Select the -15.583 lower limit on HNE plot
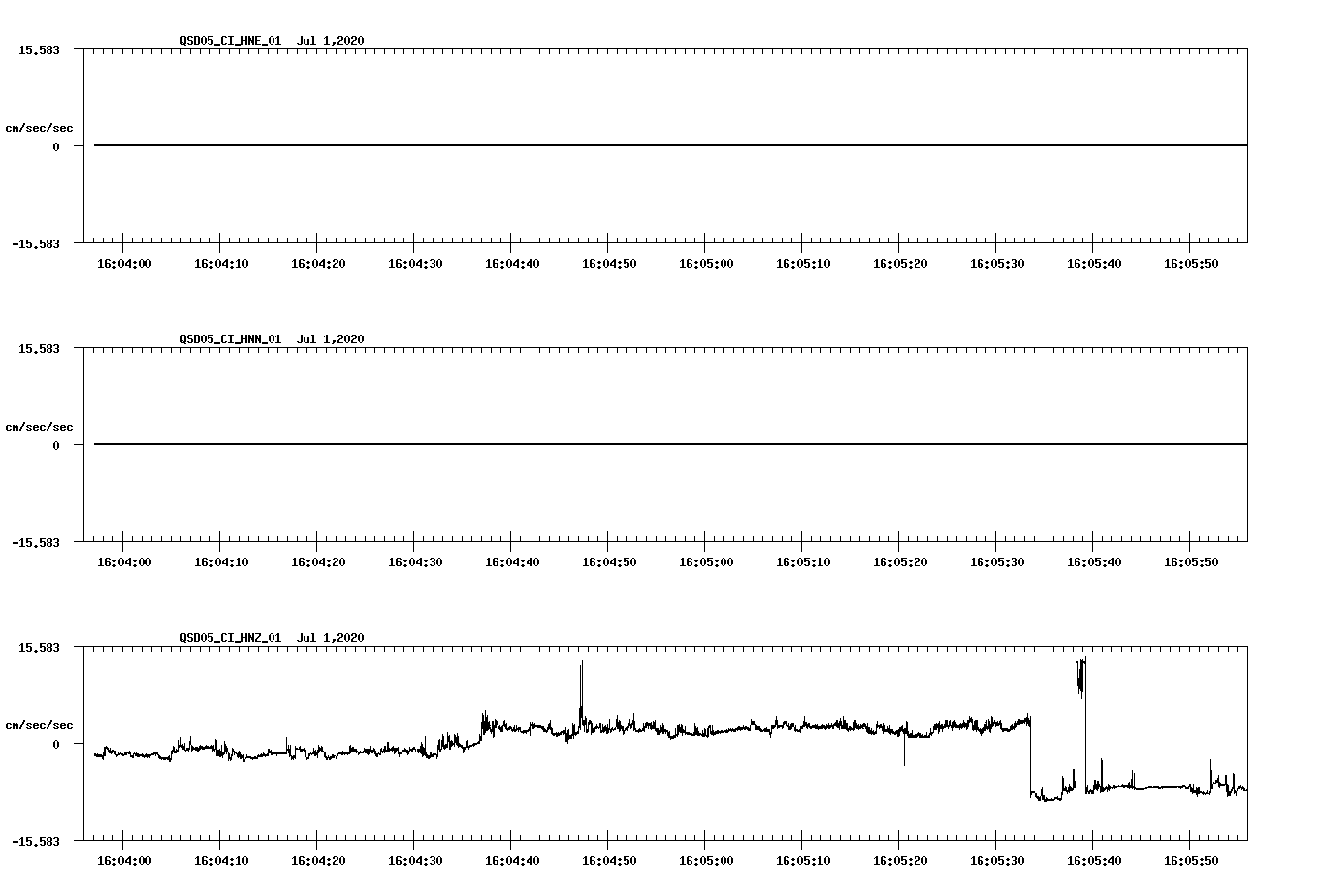The height and width of the screenshot is (896, 1317). click(35, 244)
